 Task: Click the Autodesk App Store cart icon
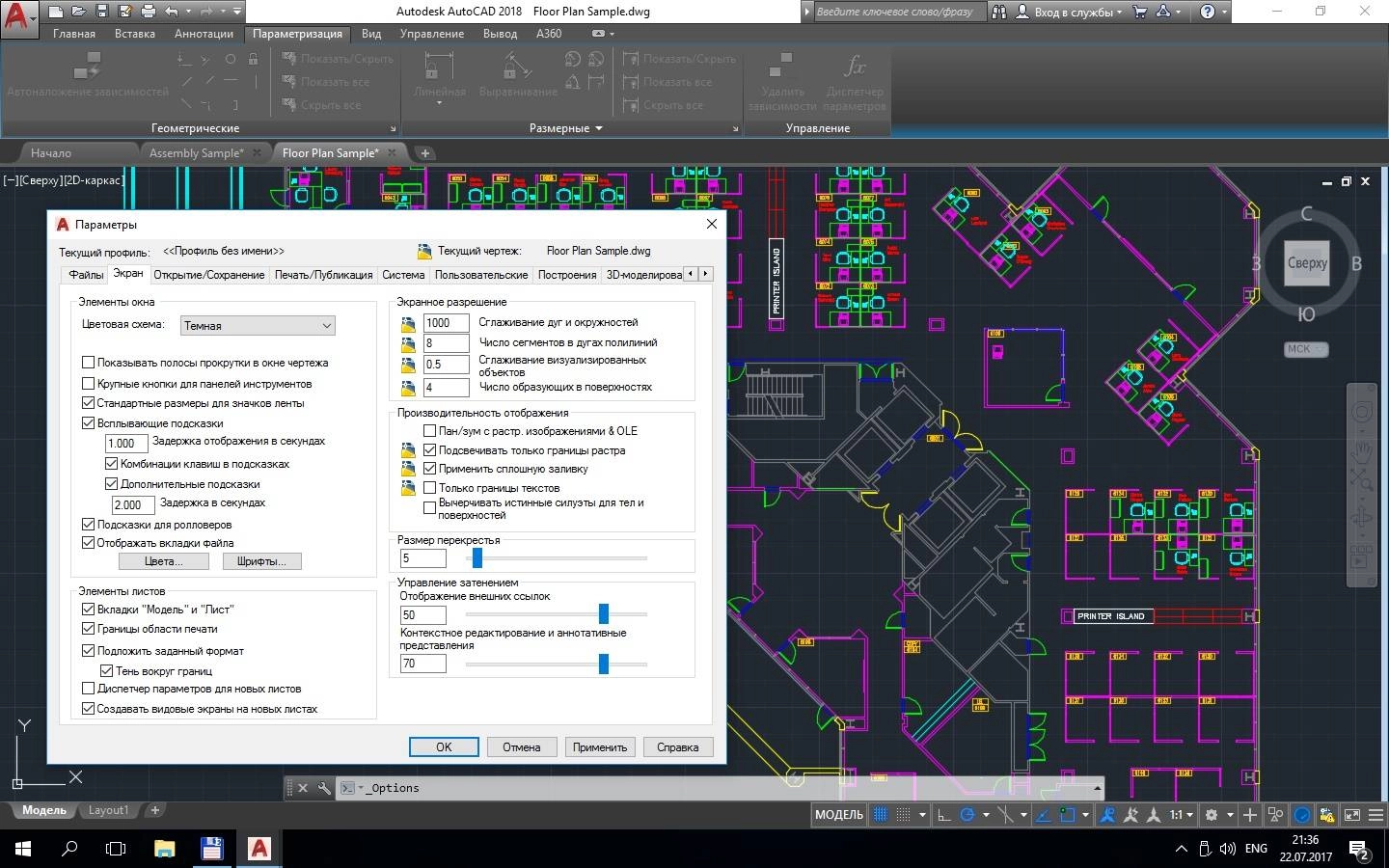[1140, 12]
